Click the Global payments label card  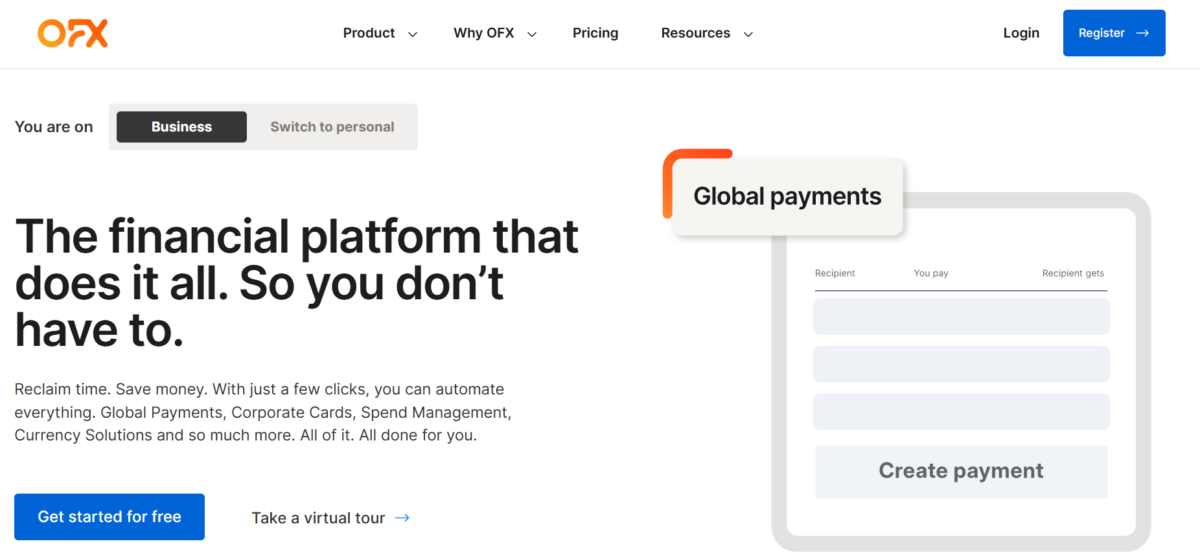pos(787,196)
